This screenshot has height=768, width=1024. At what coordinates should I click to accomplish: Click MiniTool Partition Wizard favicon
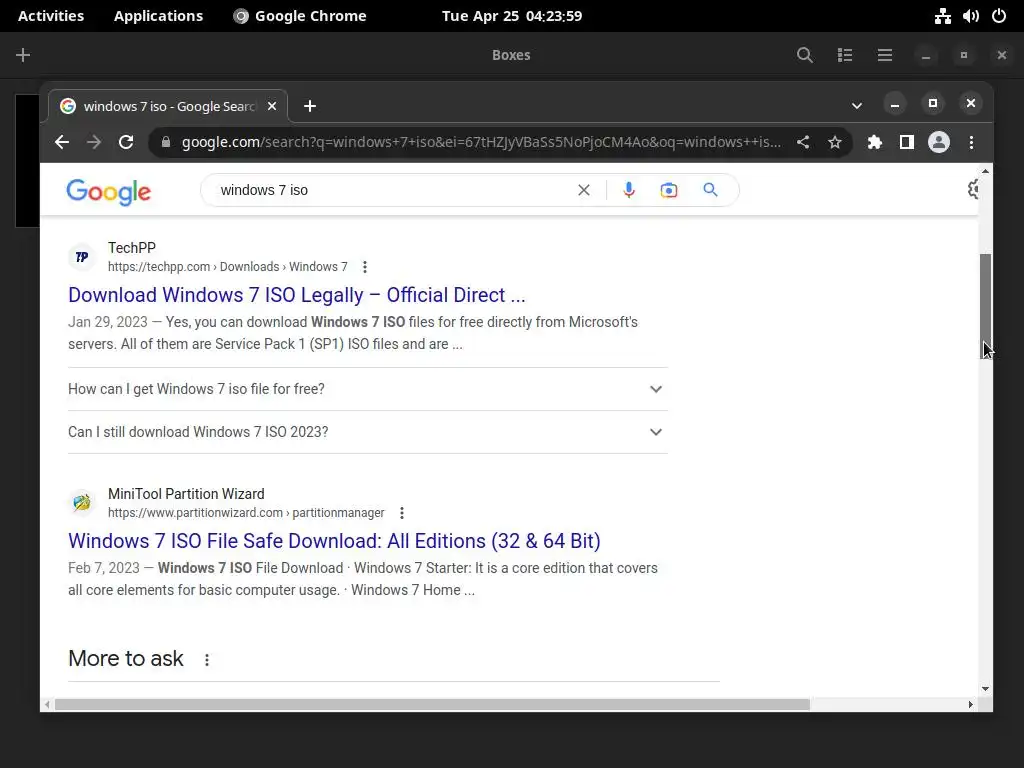click(82, 503)
